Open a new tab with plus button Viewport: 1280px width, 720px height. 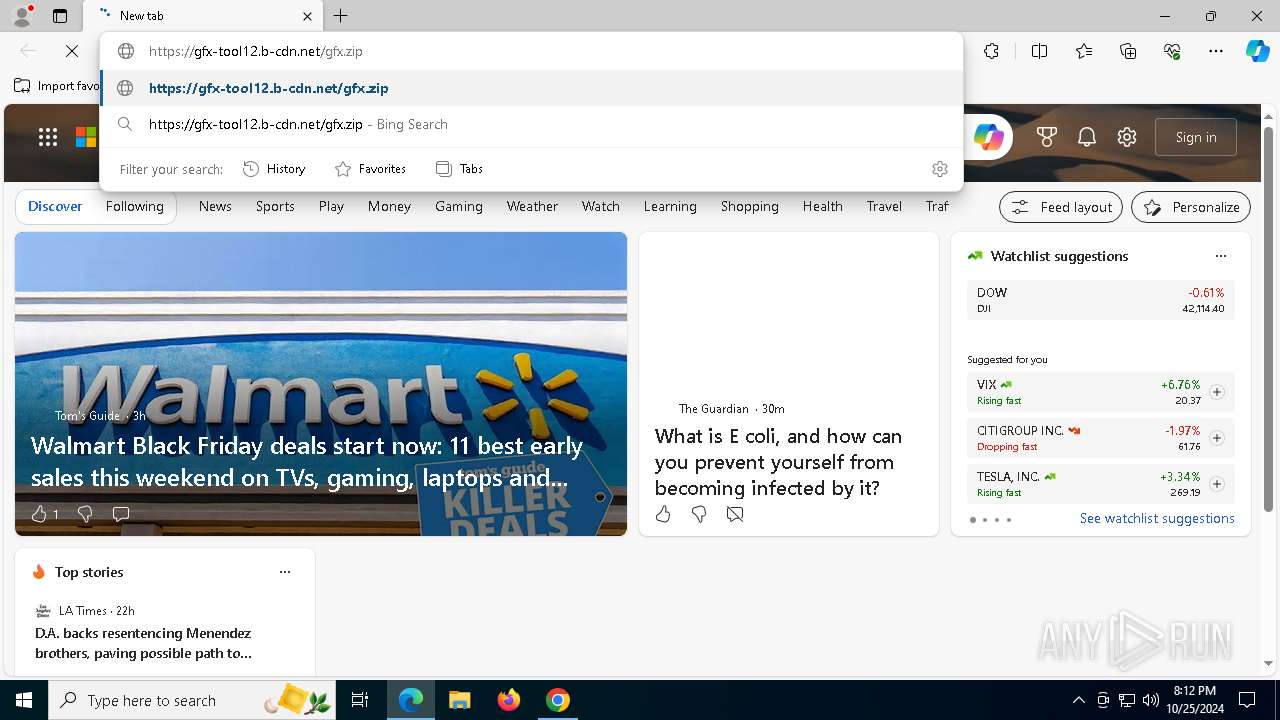pos(341,16)
